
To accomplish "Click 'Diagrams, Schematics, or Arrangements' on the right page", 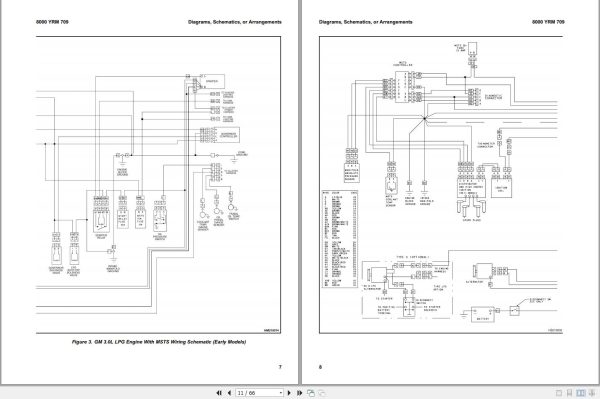I will [x=366, y=22].
